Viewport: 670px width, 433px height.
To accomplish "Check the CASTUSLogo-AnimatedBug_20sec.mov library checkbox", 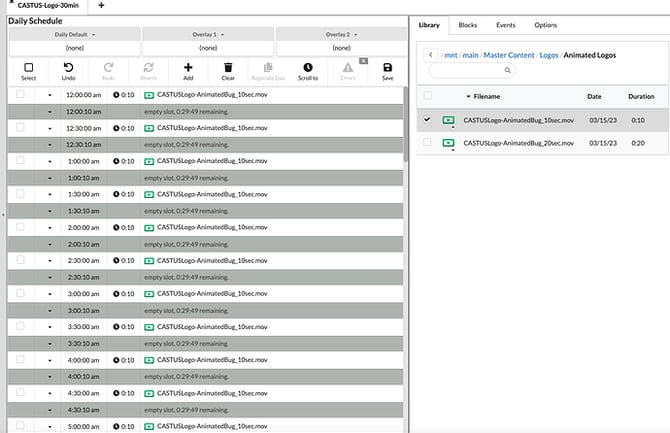I will (x=428, y=143).
